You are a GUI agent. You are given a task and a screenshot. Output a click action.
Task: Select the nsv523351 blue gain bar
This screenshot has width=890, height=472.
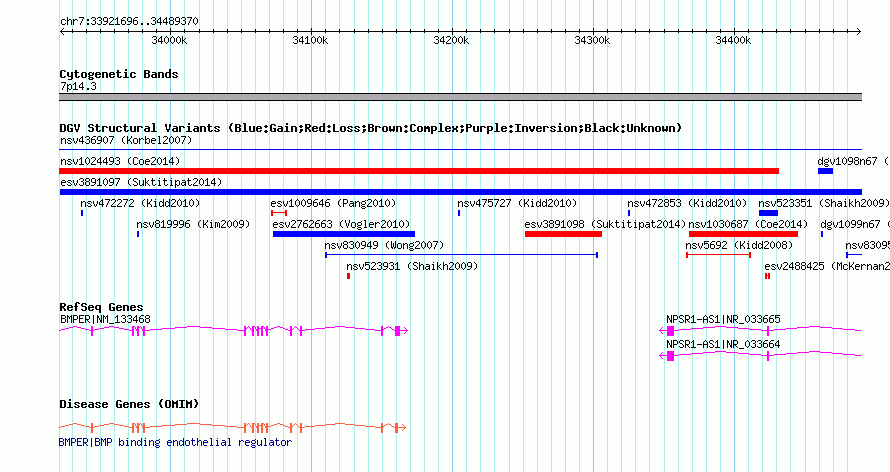[768, 213]
